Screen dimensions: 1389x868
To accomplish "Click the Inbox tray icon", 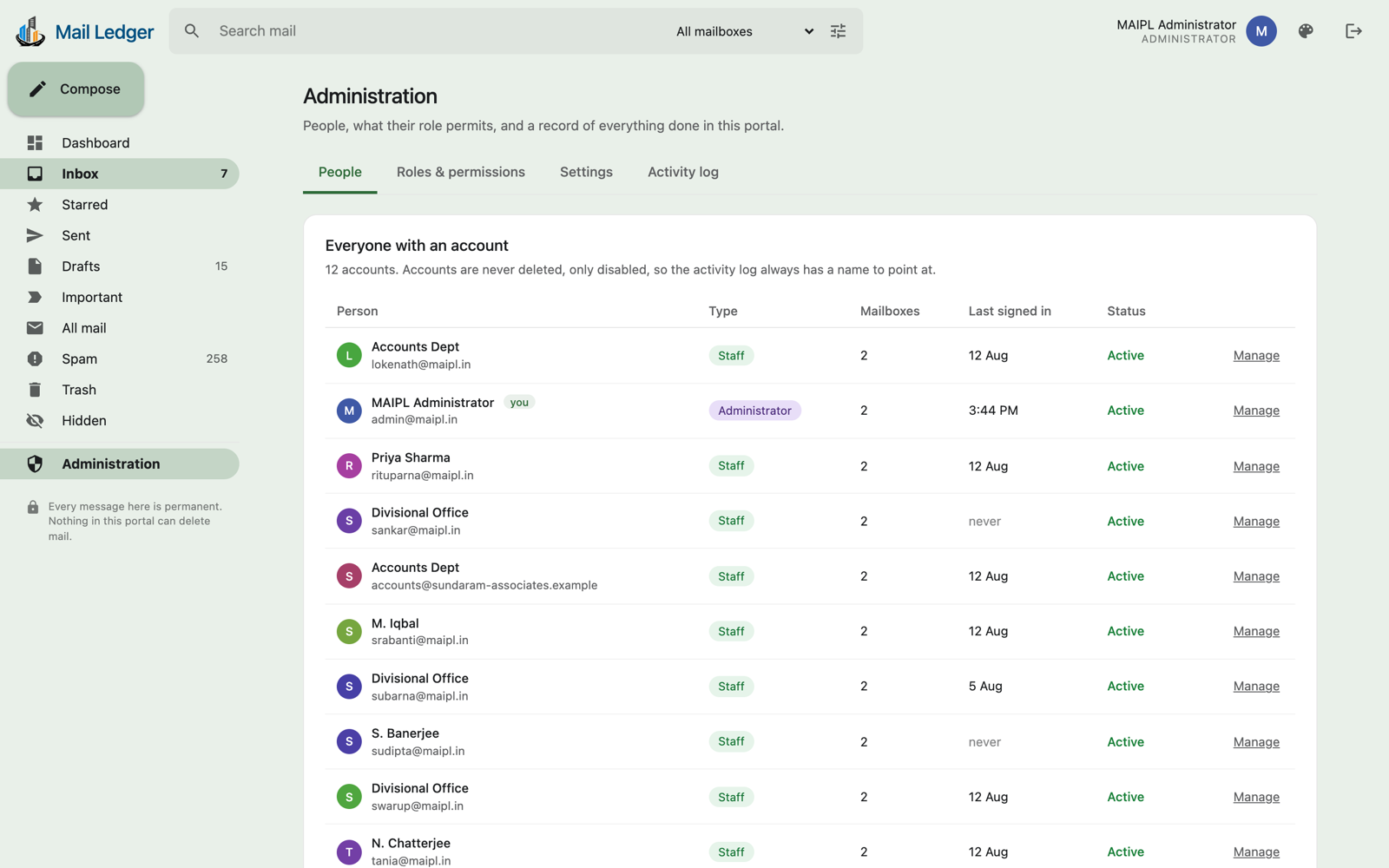I will pyautogui.click(x=35, y=174).
